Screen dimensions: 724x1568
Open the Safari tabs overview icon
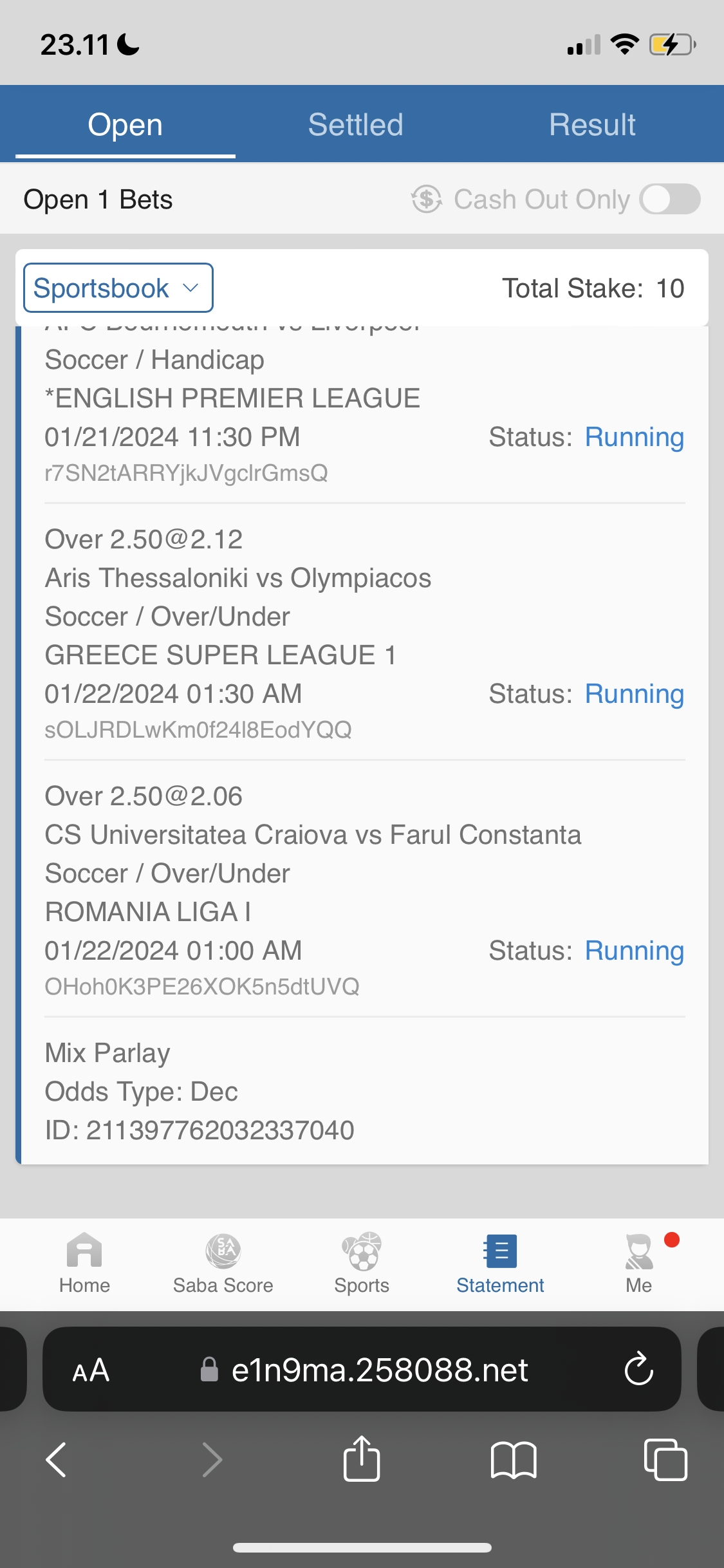click(x=665, y=1459)
